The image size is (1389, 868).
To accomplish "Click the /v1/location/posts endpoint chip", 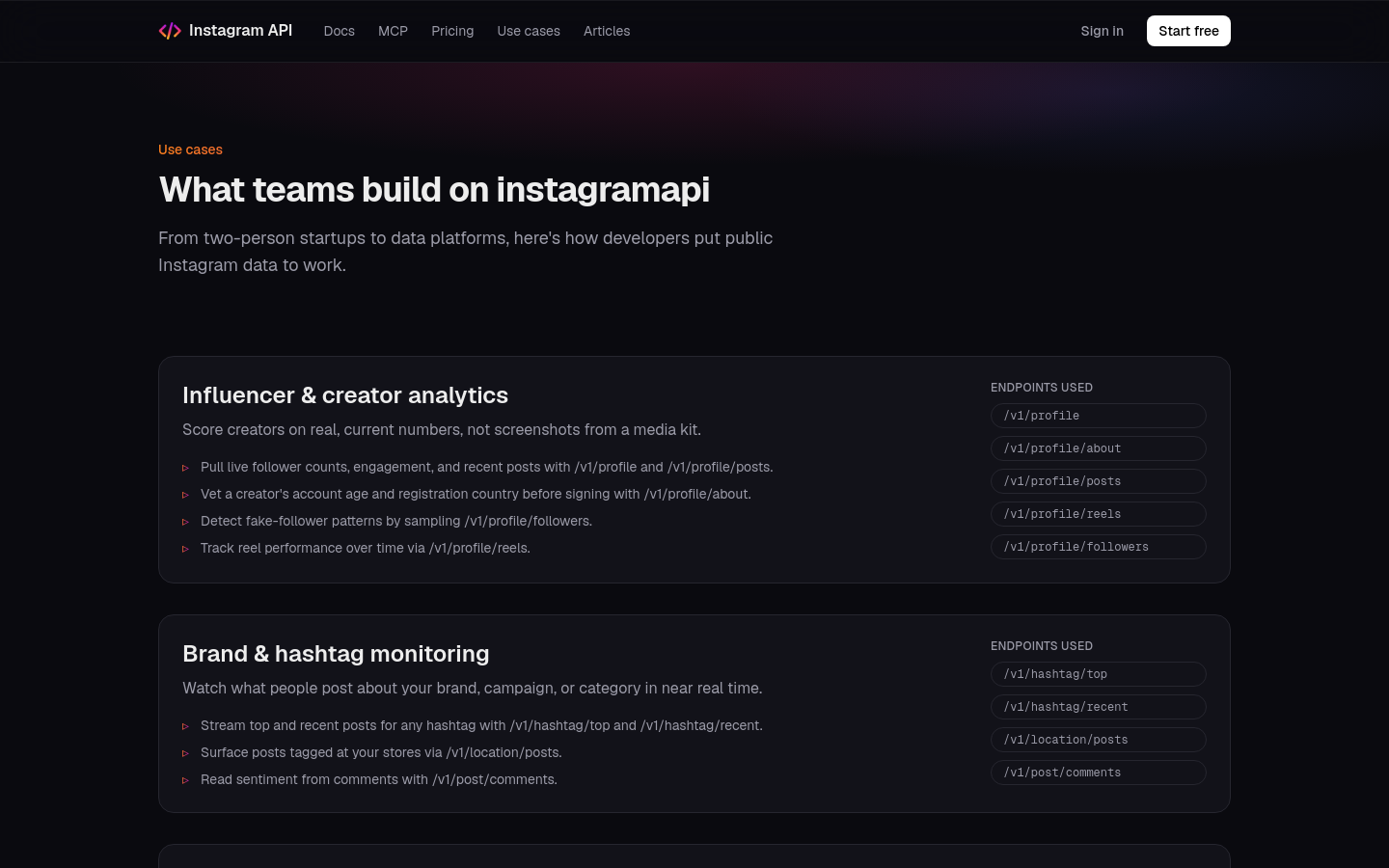I will point(1099,740).
